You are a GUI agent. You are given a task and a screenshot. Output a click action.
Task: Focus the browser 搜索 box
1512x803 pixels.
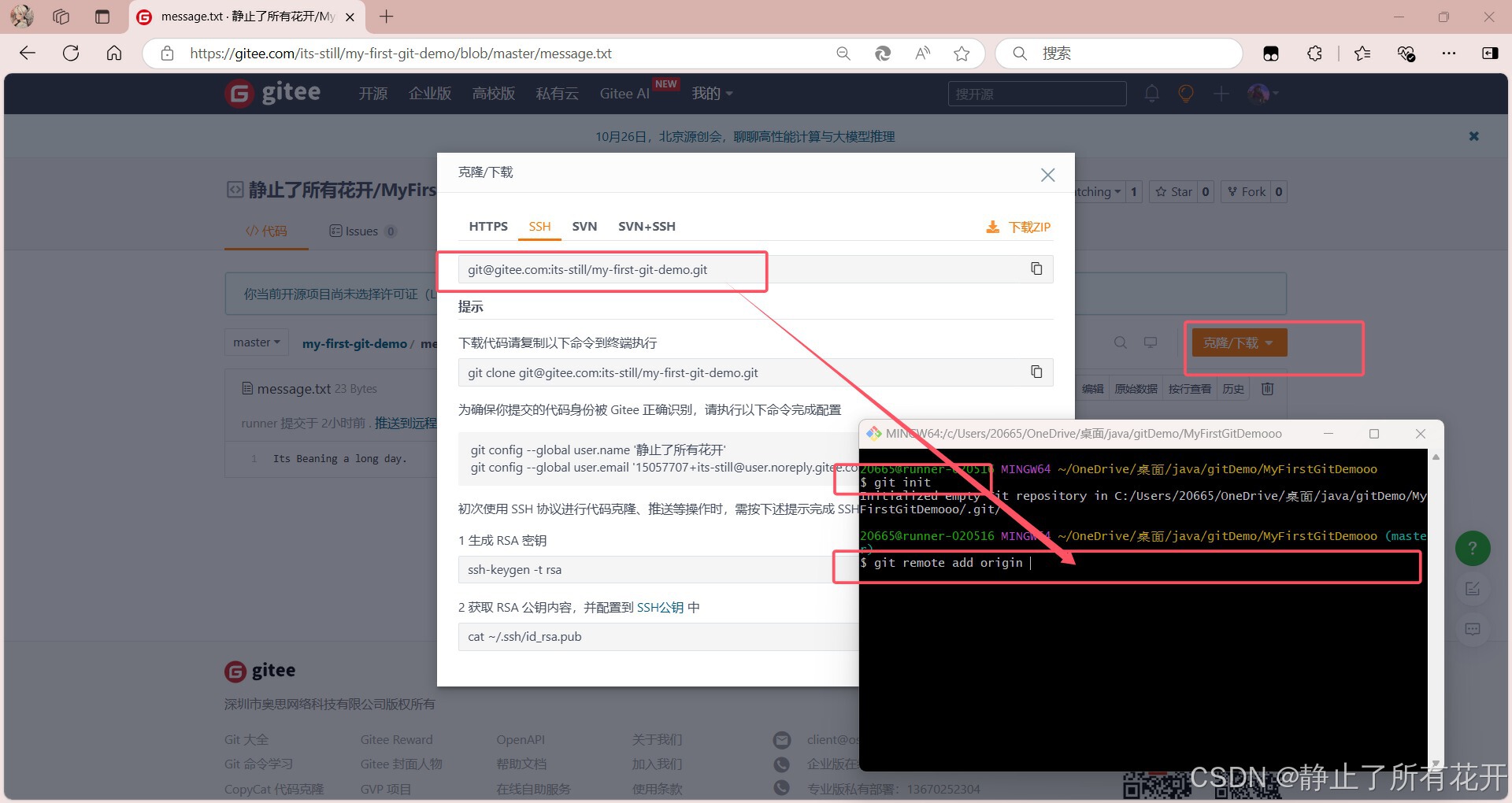(x=1119, y=53)
